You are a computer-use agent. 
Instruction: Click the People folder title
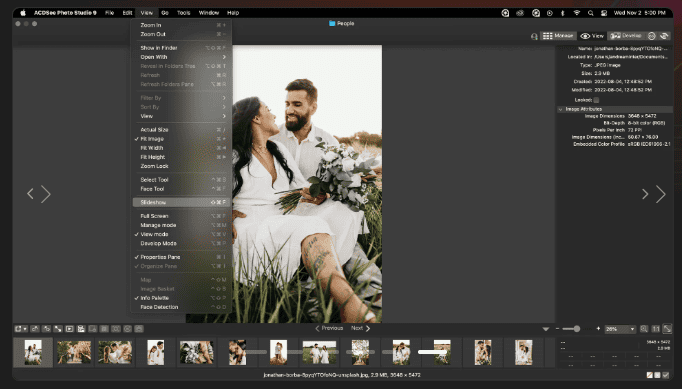(341, 23)
